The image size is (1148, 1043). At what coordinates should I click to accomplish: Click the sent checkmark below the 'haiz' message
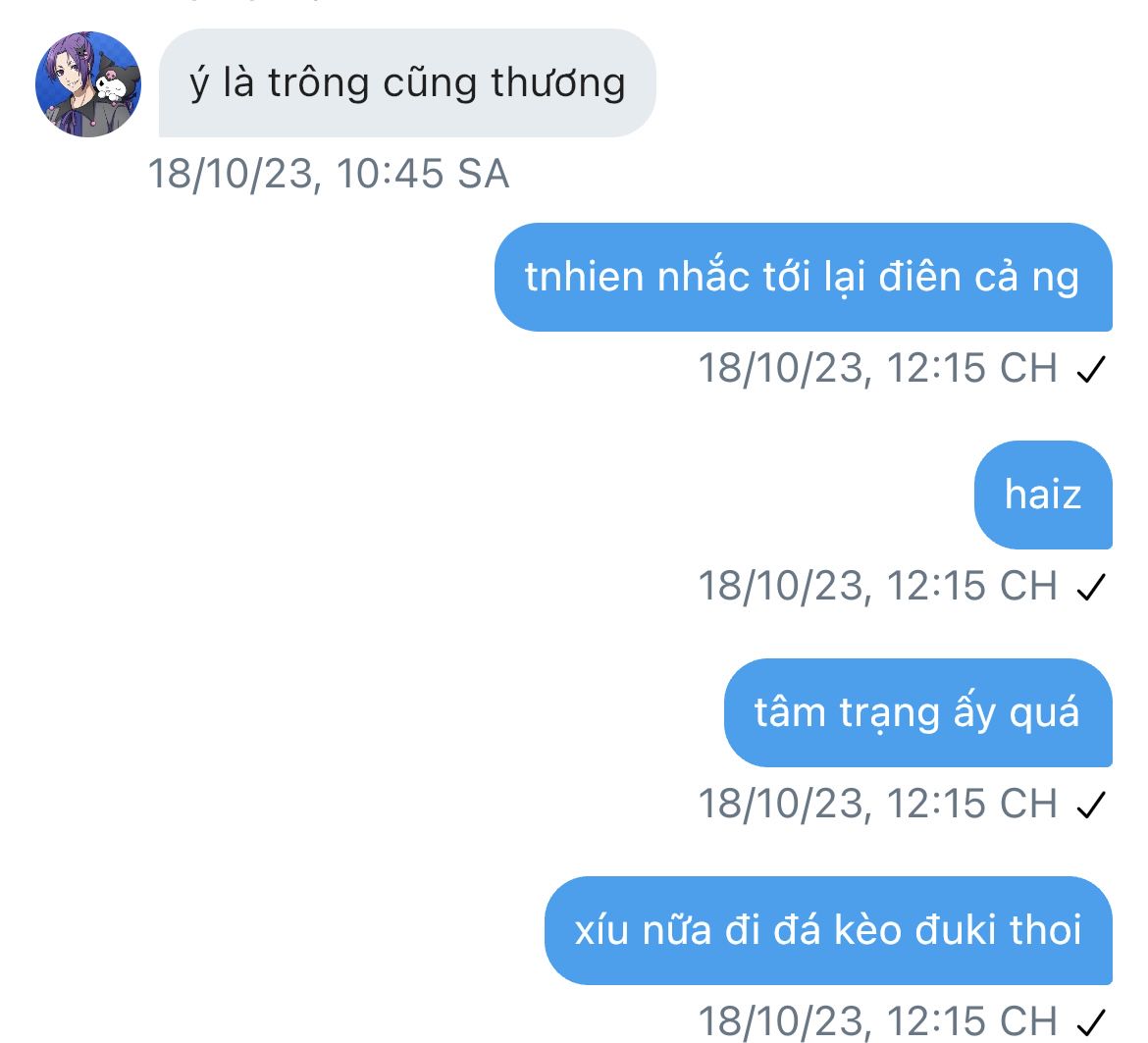click(1091, 587)
